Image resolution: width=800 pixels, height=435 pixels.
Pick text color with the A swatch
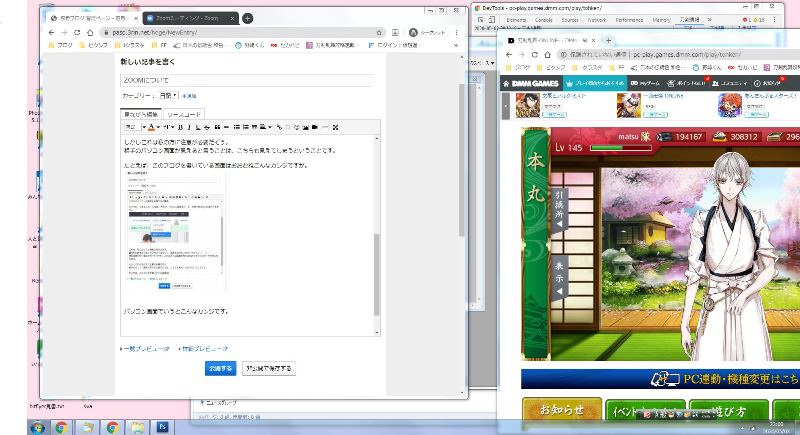point(151,127)
